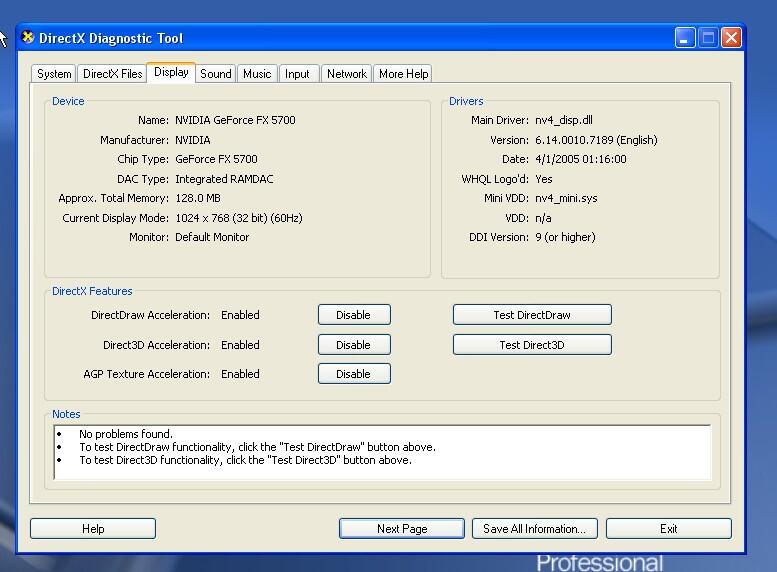Click the Device group label
This screenshot has height=572, width=777.
click(68, 101)
